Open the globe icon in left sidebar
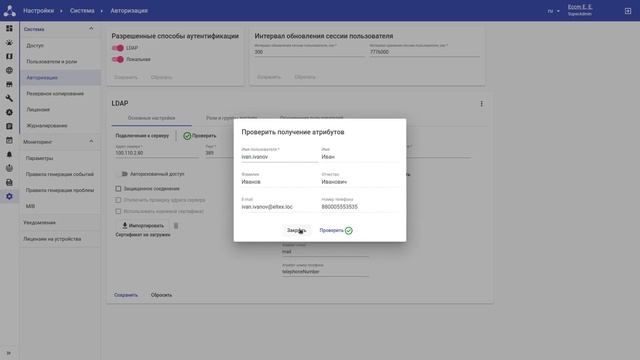 [x=9, y=70]
